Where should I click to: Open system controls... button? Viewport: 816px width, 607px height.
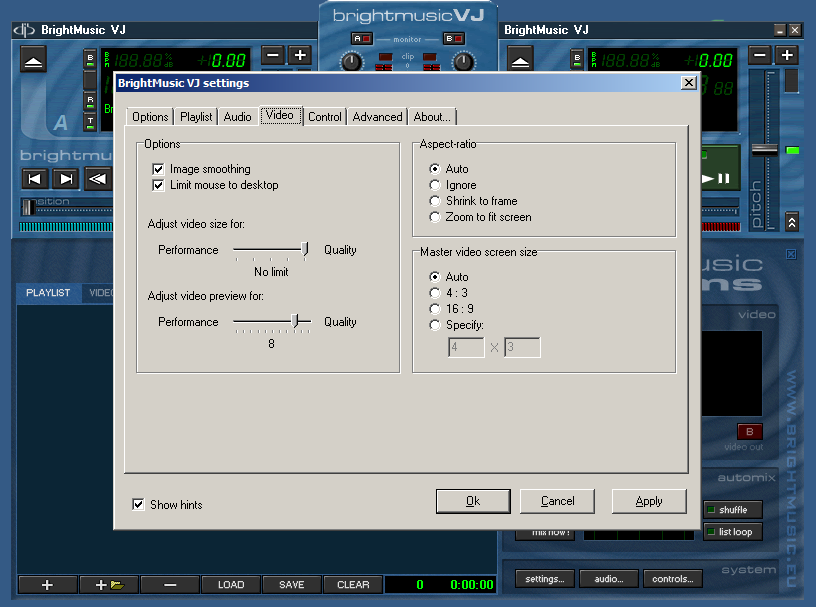[x=673, y=579]
